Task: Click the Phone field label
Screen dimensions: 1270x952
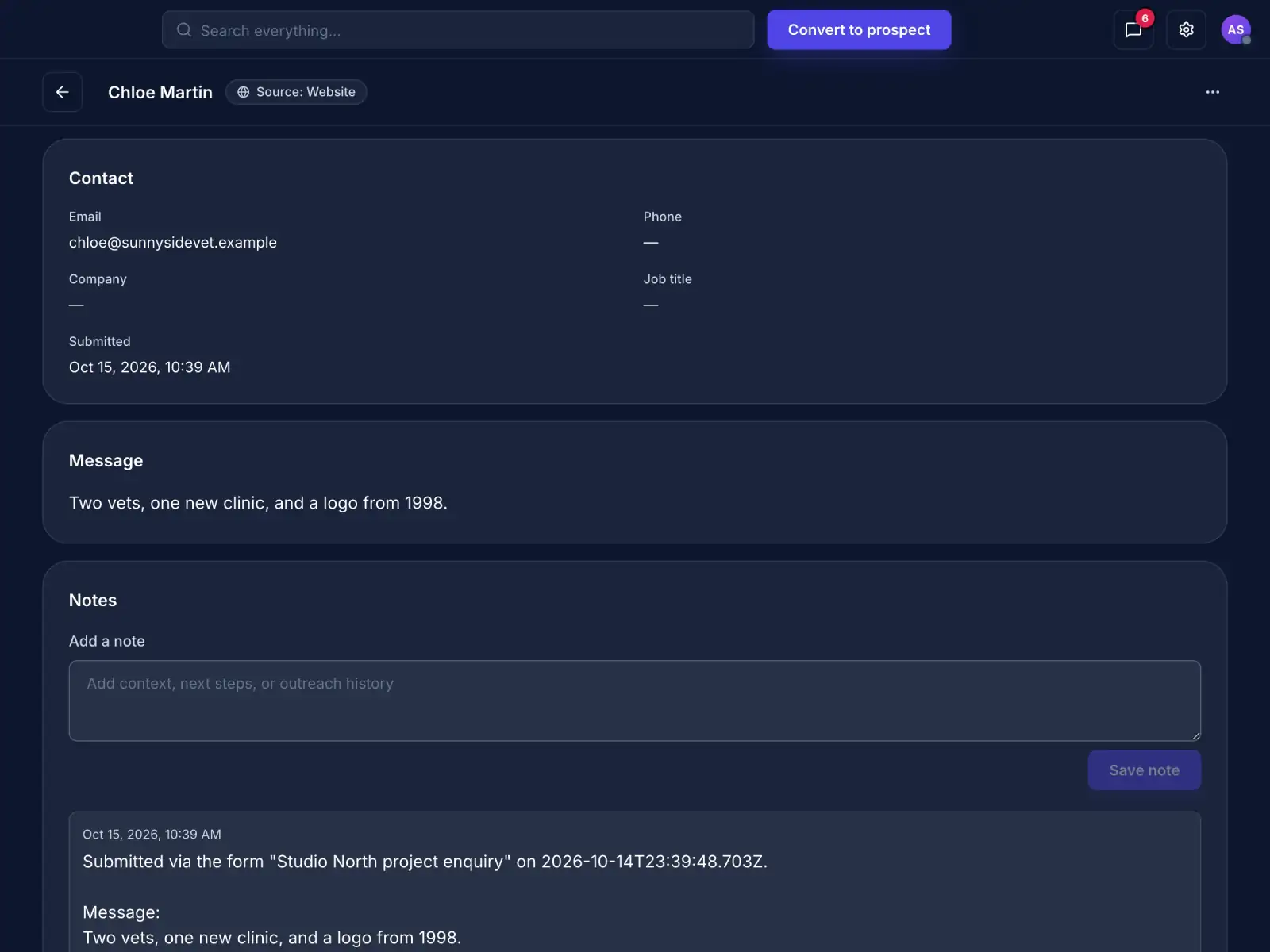Action: point(662,217)
